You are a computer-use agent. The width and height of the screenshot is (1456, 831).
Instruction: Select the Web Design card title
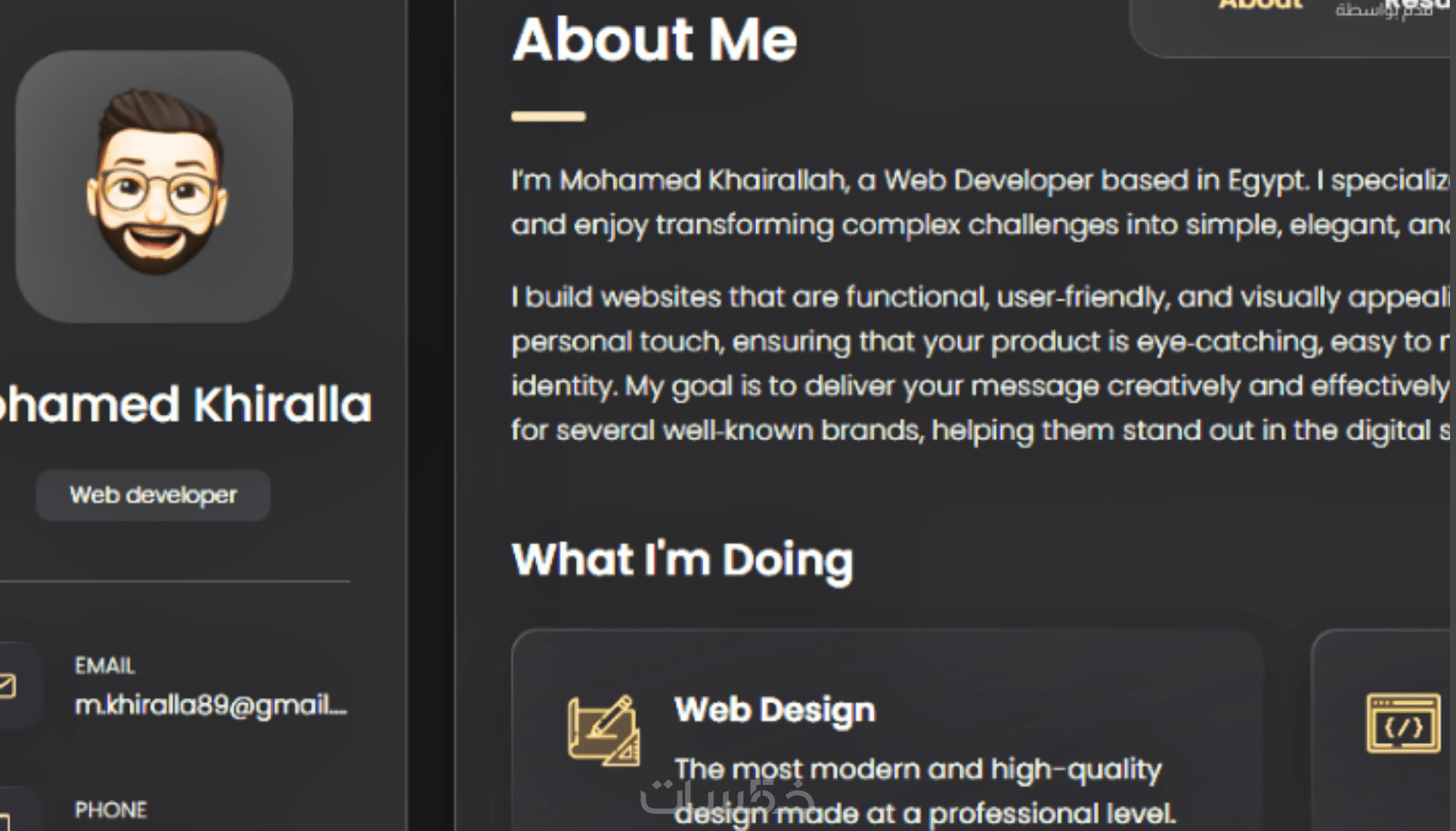click(774, 710)
